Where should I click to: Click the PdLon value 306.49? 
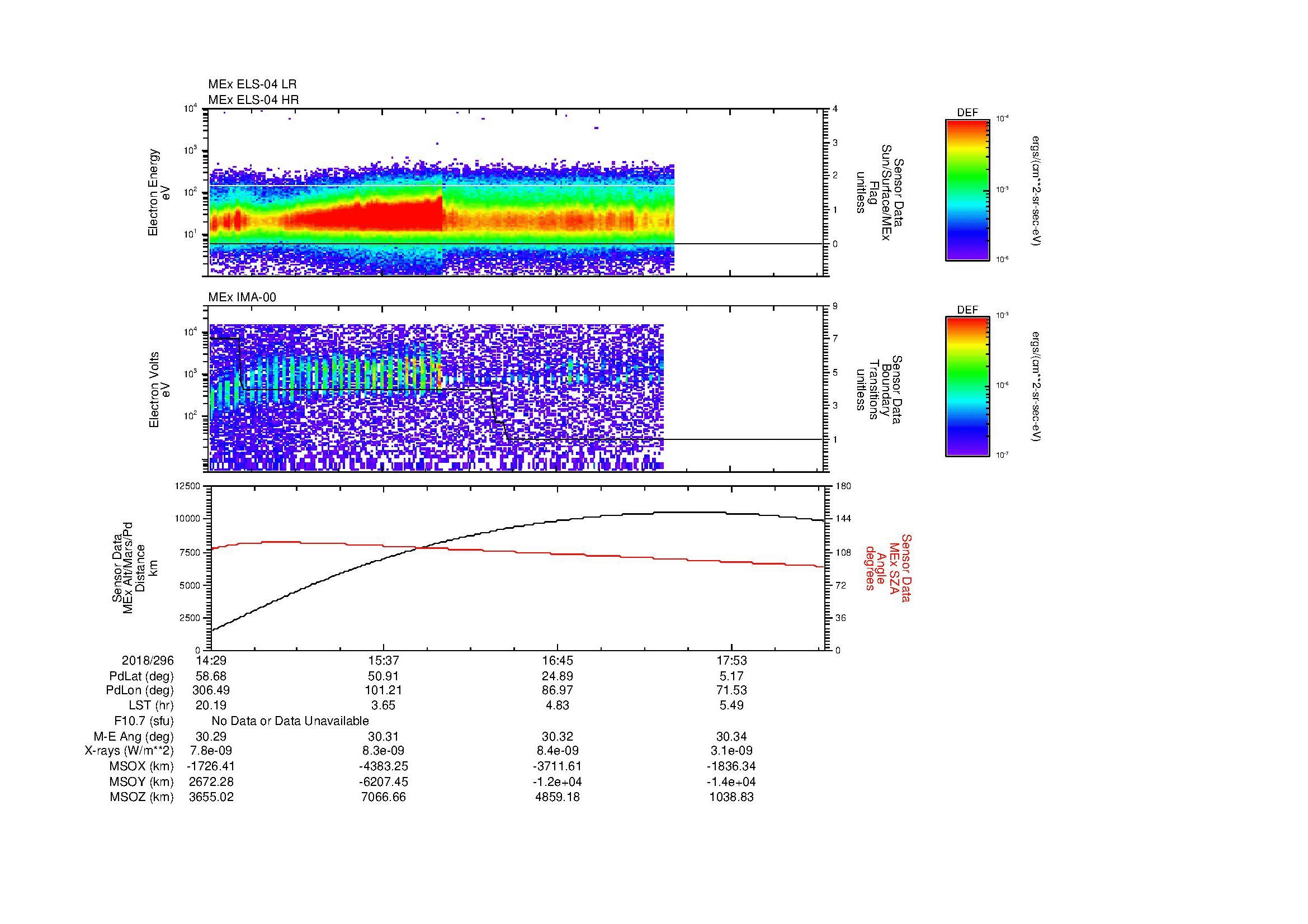211,690
